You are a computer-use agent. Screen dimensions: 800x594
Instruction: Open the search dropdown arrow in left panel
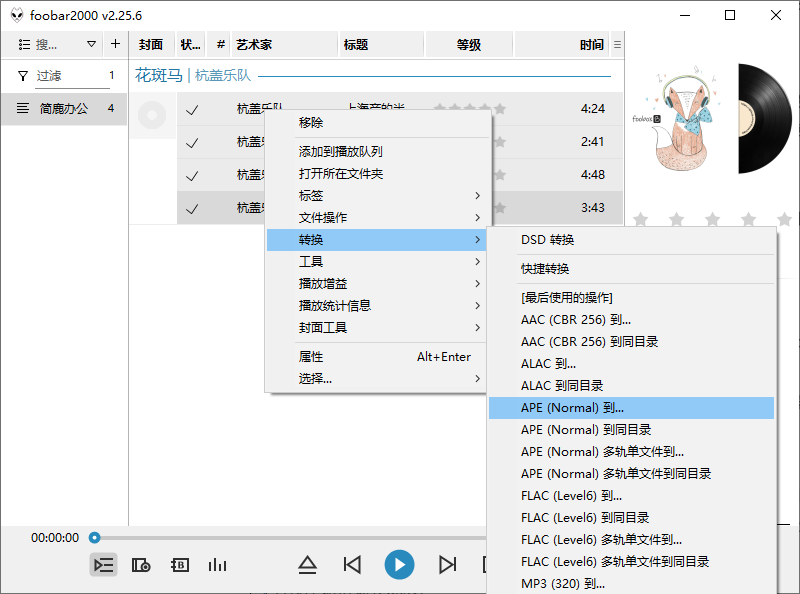[x=91, y=44]
